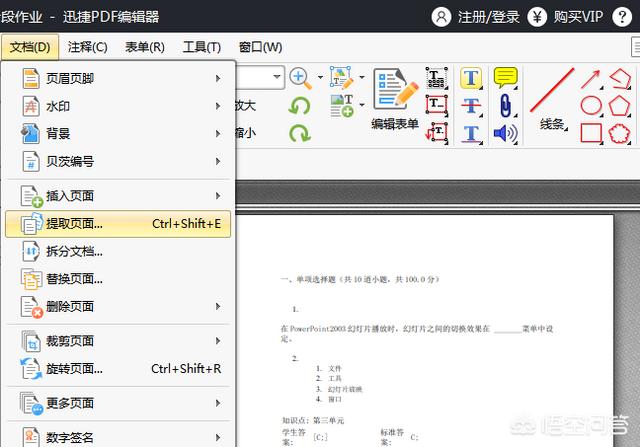Select the highlight text T tool
The image size is (640, 447).
[x=471, y=78]
